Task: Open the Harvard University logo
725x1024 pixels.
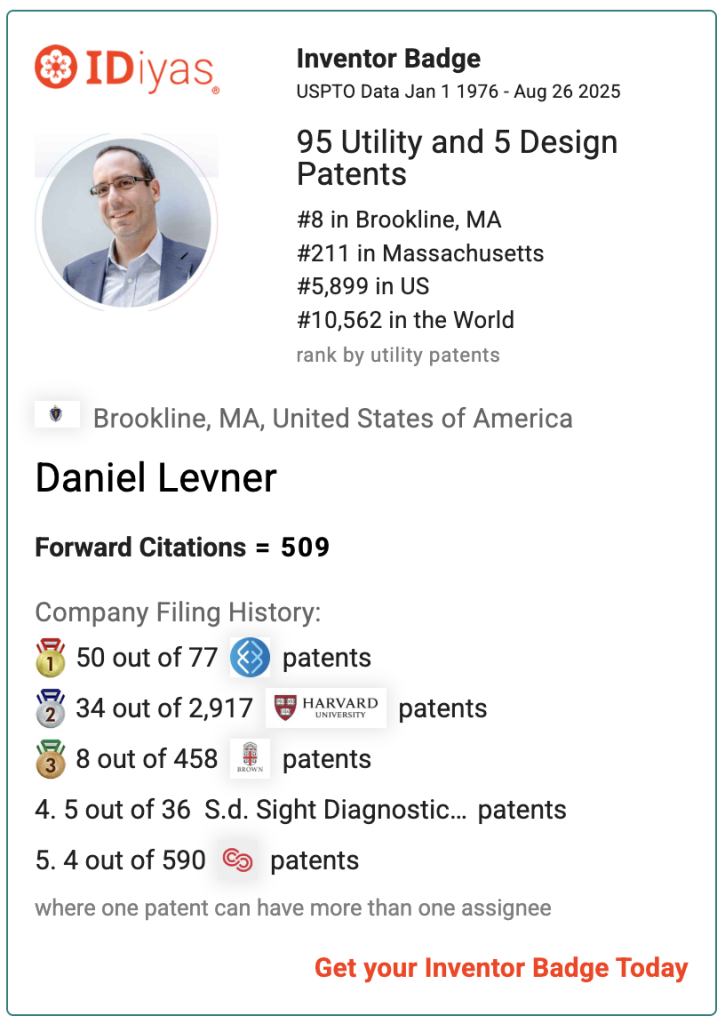Action: [326, 708]
